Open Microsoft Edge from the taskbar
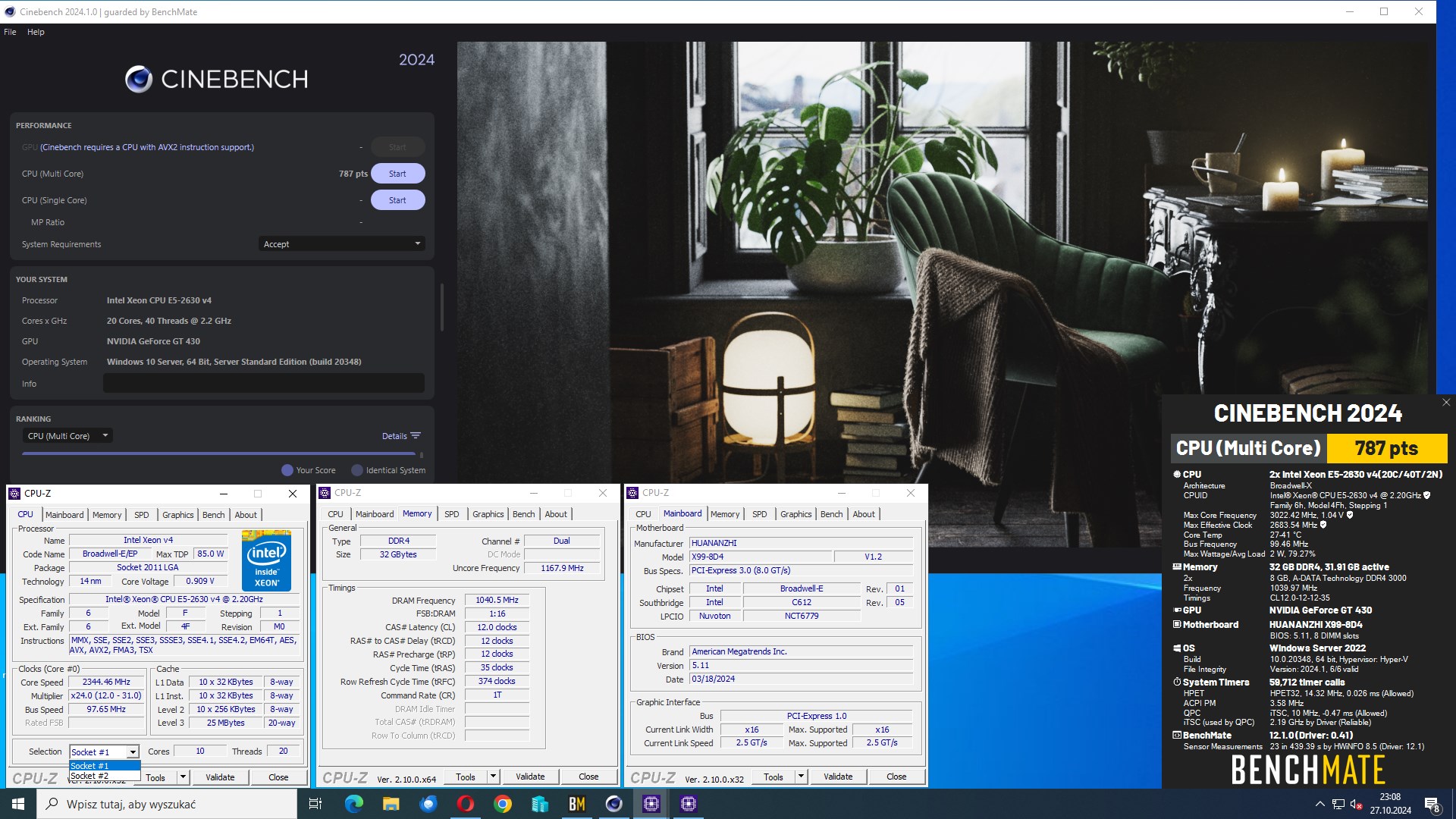1456x819 pixels. (354, 804)
